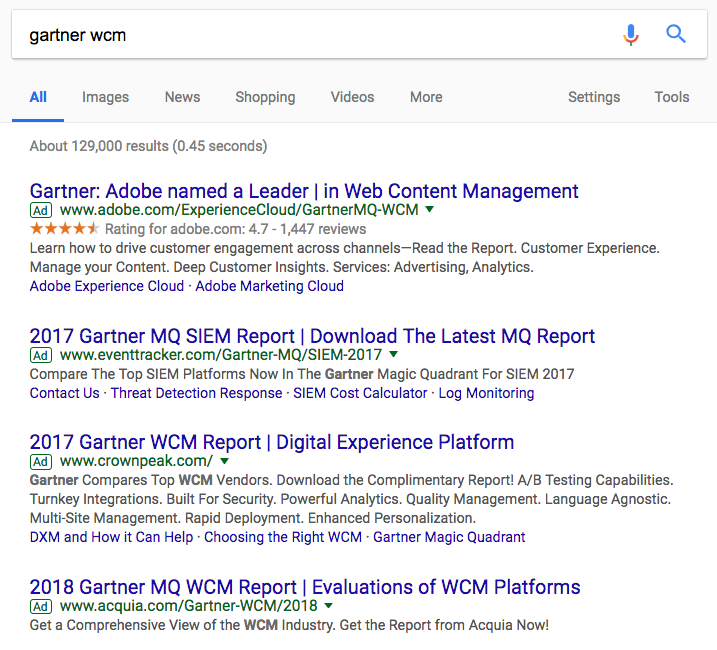Viewport: 717px width, 650px height.
Task: Open '2017 Gartner WCM Report' result
Action: [x=272, y=442]
